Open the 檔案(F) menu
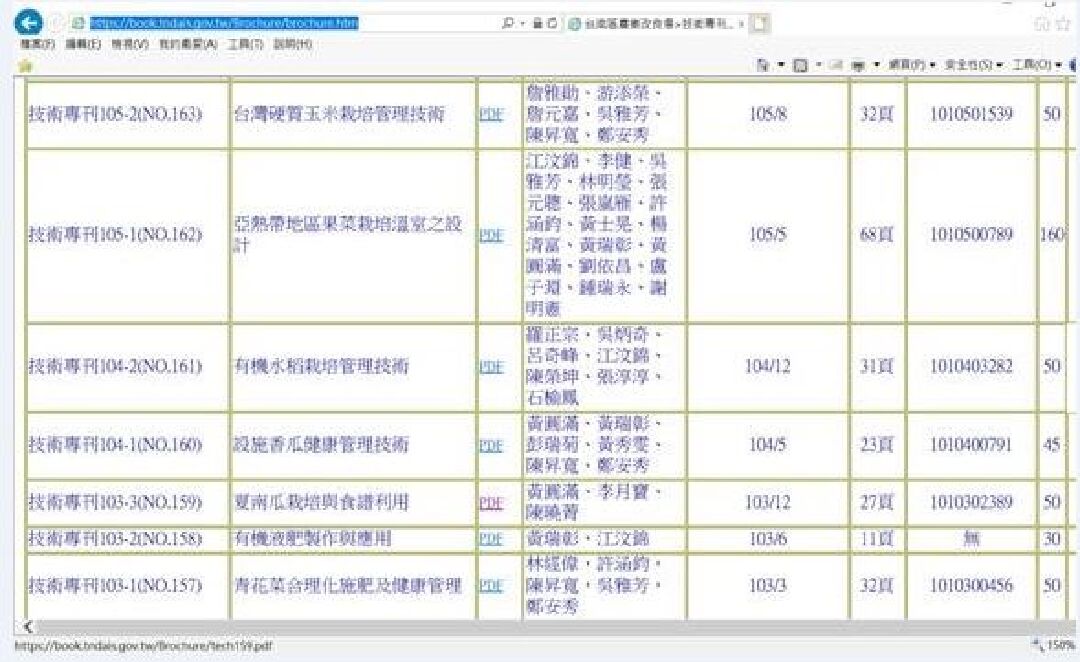Viewport: 1080px width, 662px height. [38, 45]
